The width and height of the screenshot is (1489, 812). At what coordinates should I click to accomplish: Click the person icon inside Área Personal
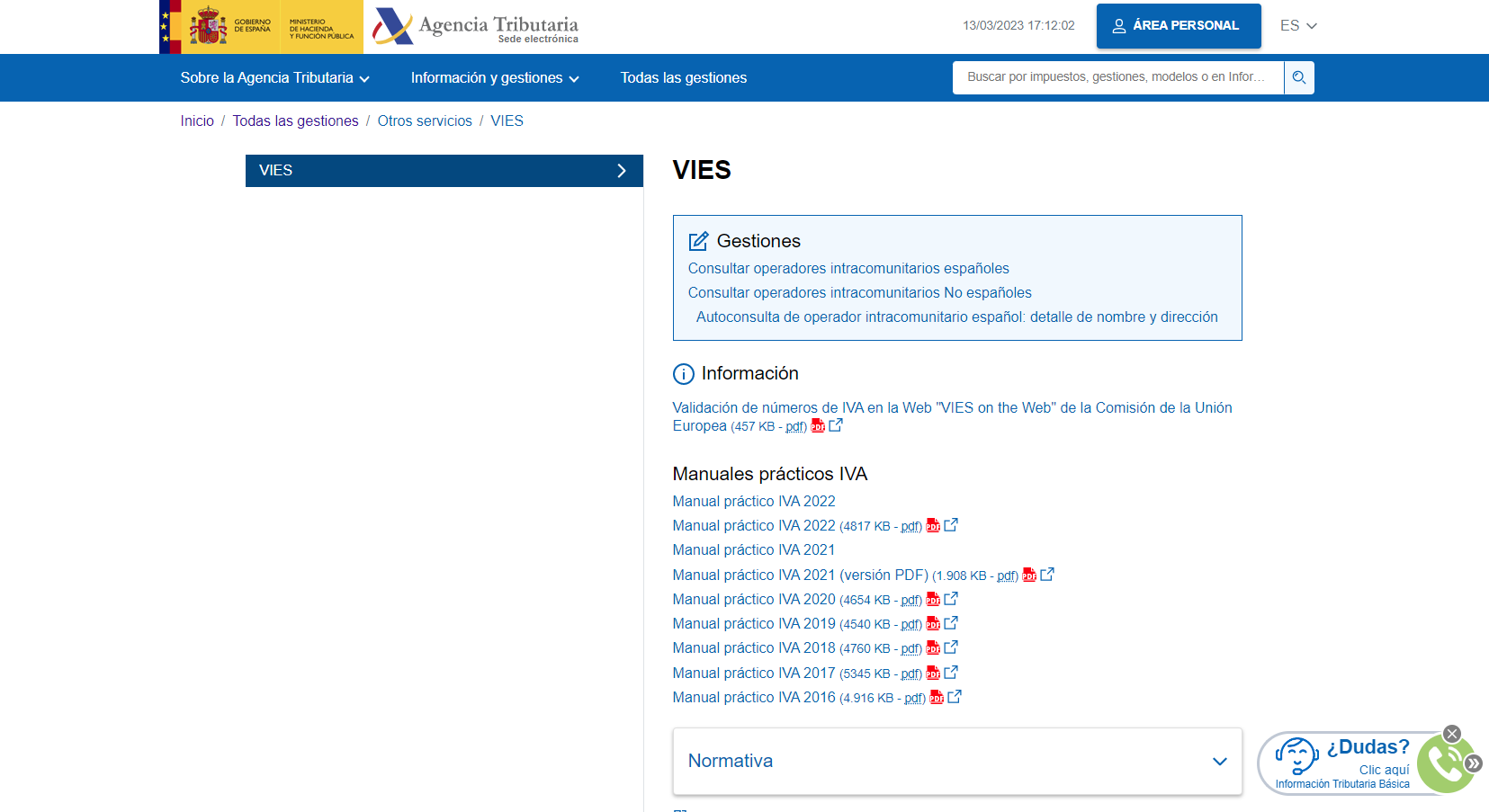(1118, 25)
